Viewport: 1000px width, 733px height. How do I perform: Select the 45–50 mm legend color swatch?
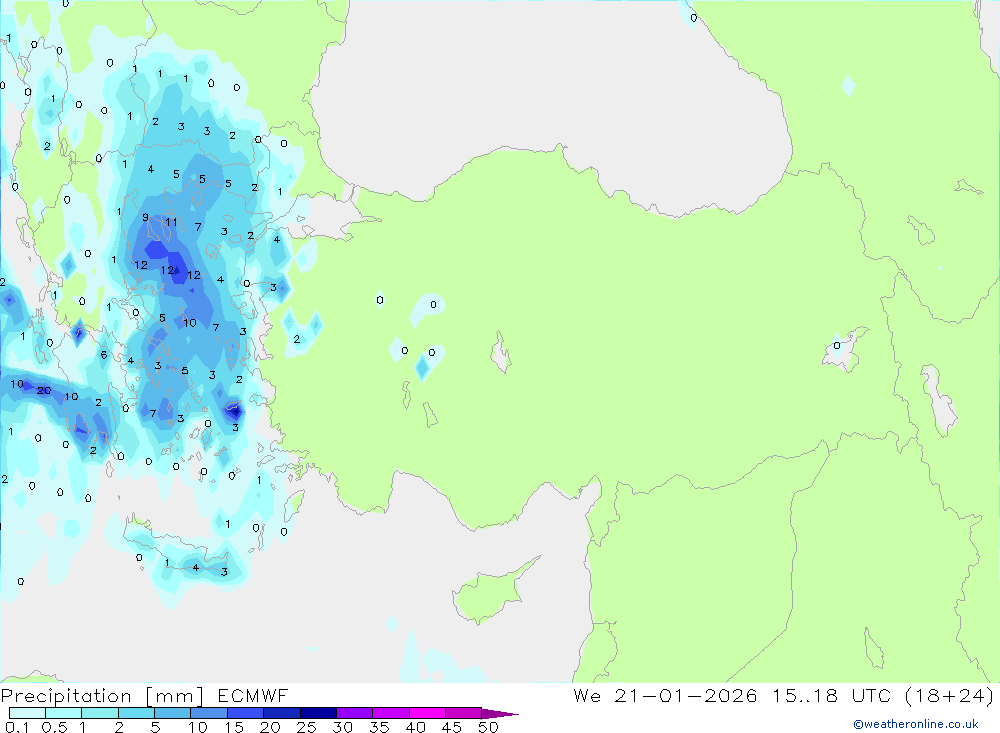463,713
